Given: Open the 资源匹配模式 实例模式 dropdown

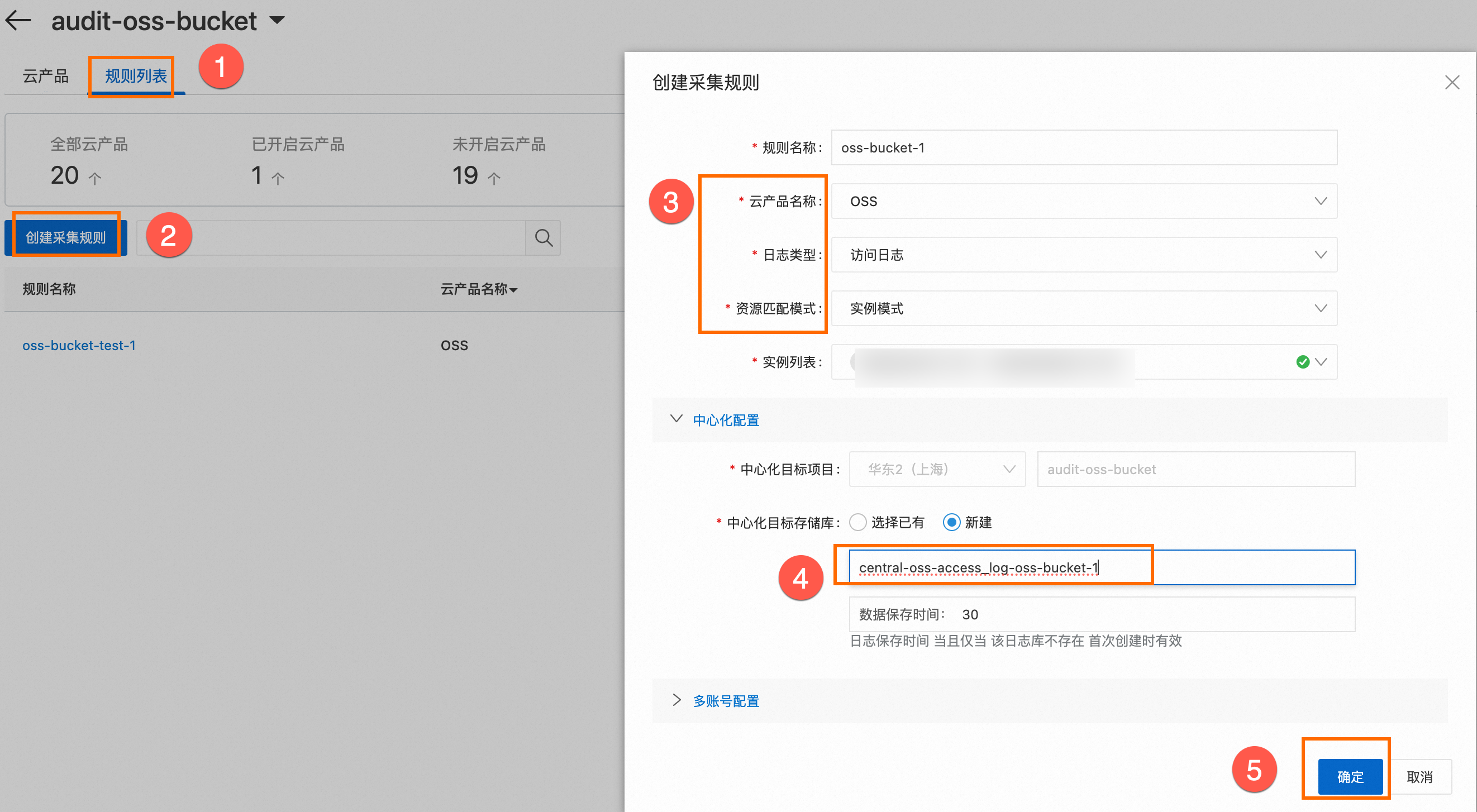Looking at the screenshot, I should pos(1084,308).
